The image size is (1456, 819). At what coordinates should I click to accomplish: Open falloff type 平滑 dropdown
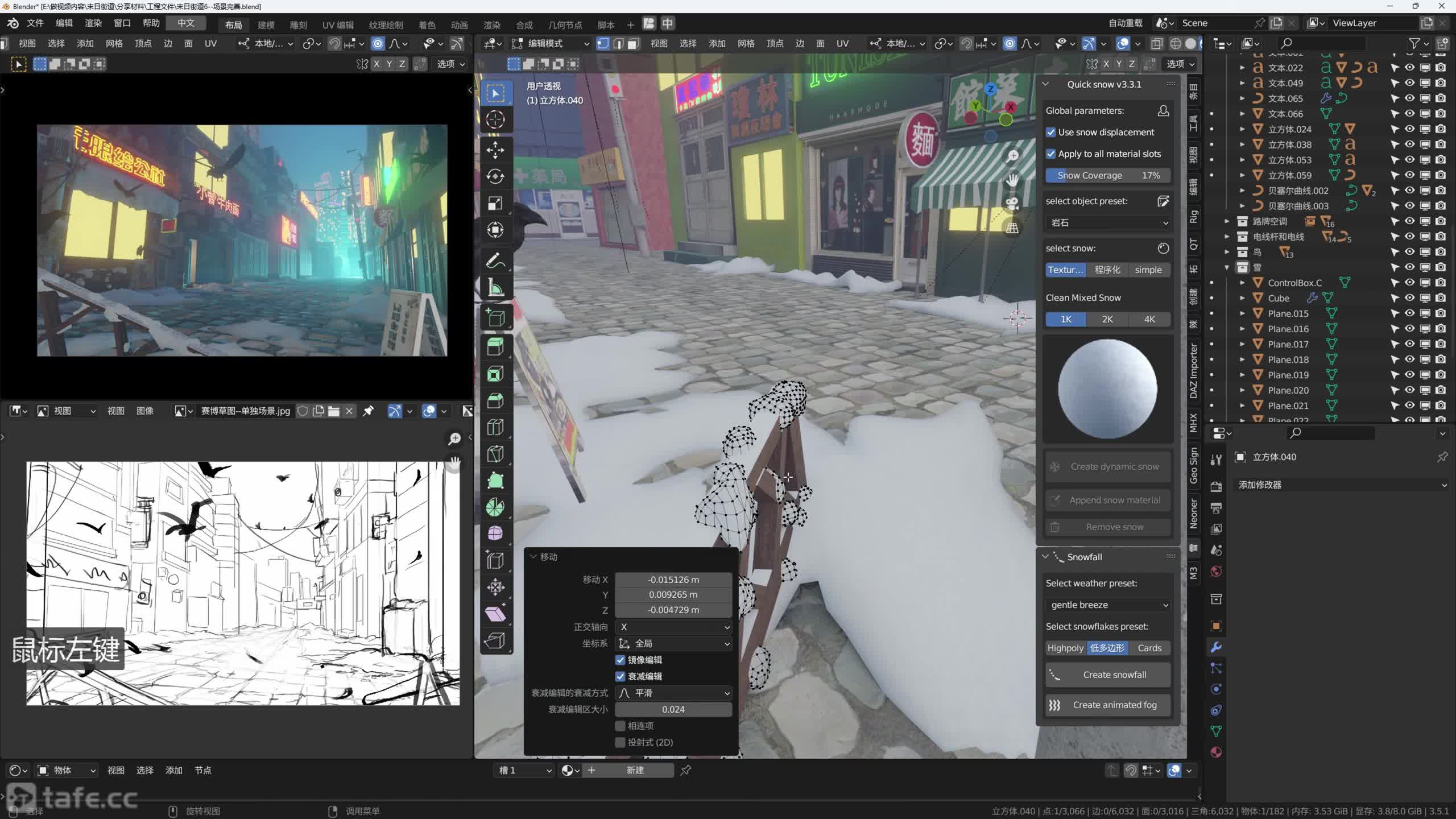pyautogui.click(x=673, y=693)
